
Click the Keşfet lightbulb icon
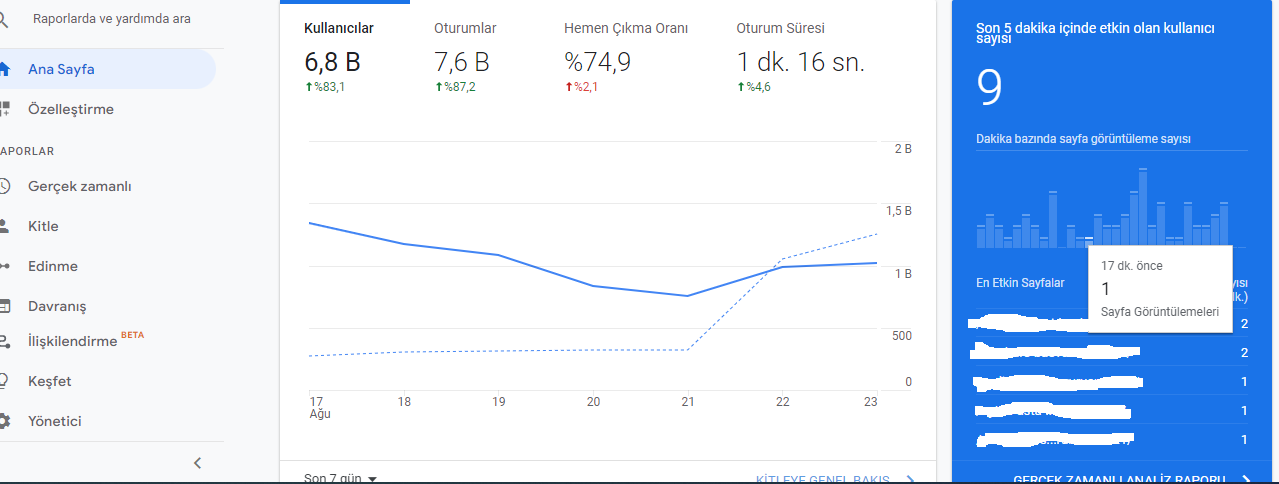click(x=4, y=381)
